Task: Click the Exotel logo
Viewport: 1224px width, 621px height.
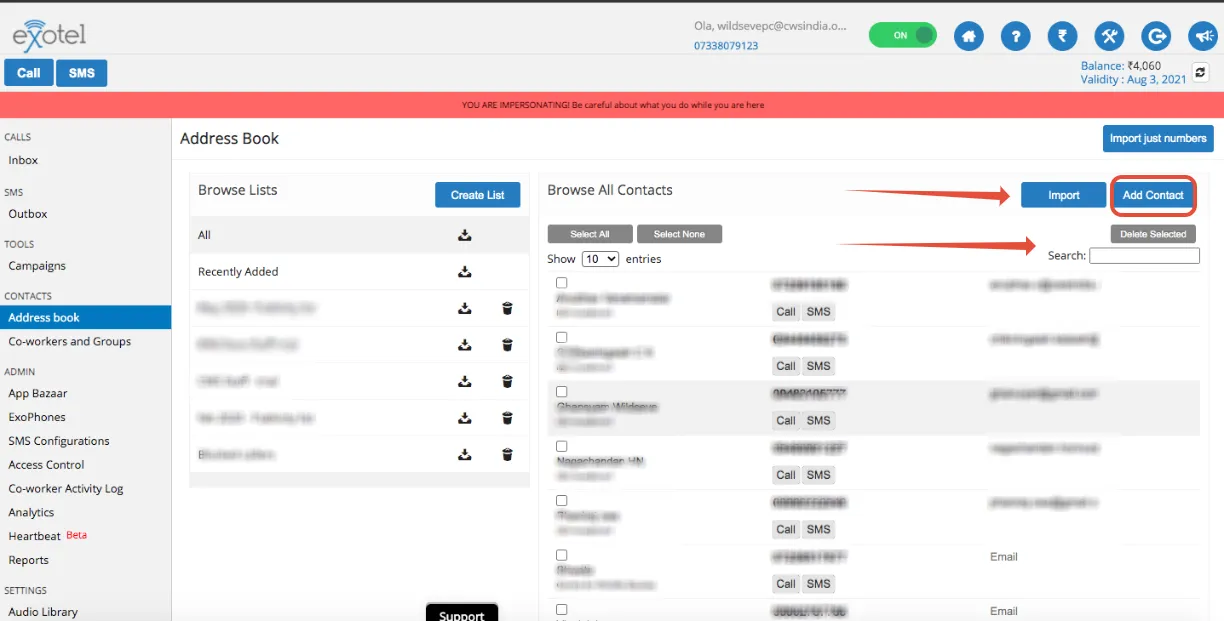Action: (49, 35)
